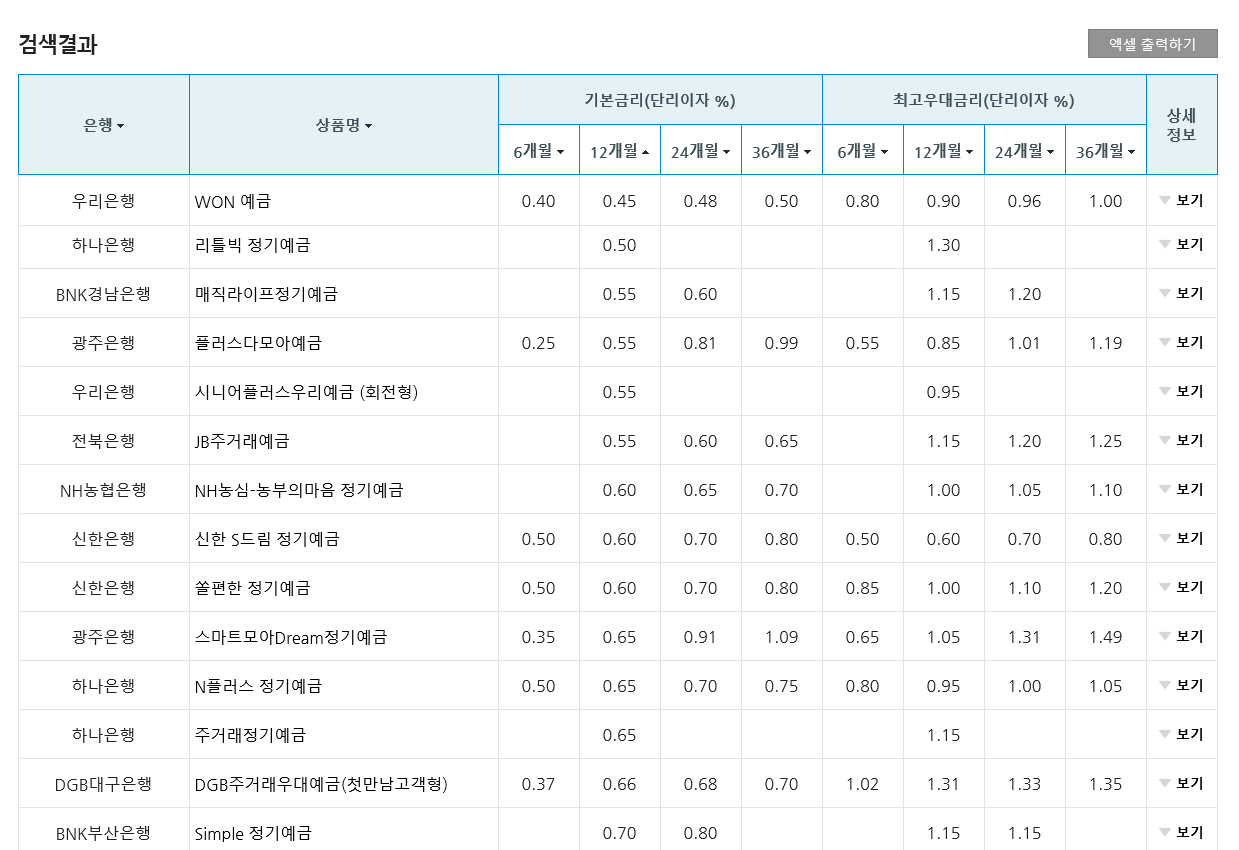Sort 기본금리 by 36개월 column

(x=782, y=151)
